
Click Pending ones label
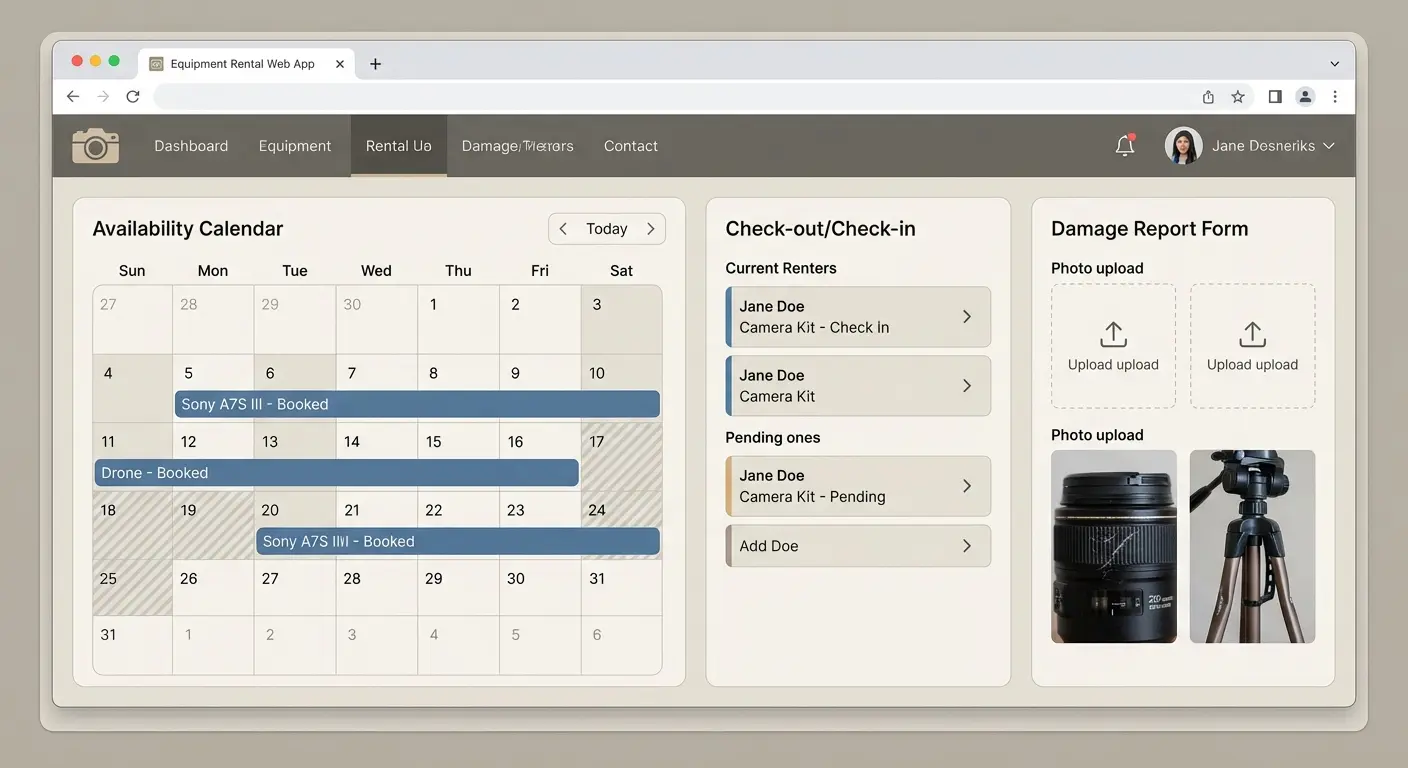(773, 438)
